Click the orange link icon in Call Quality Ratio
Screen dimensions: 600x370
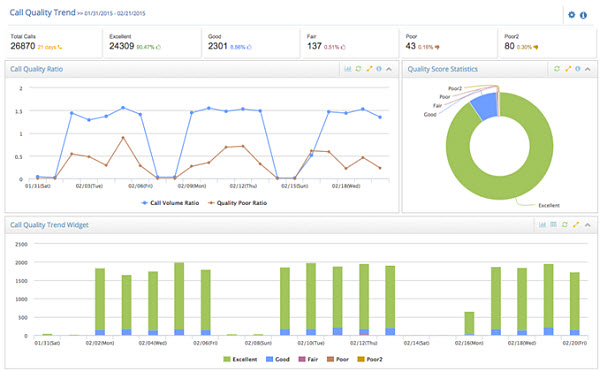coord(369,69)
